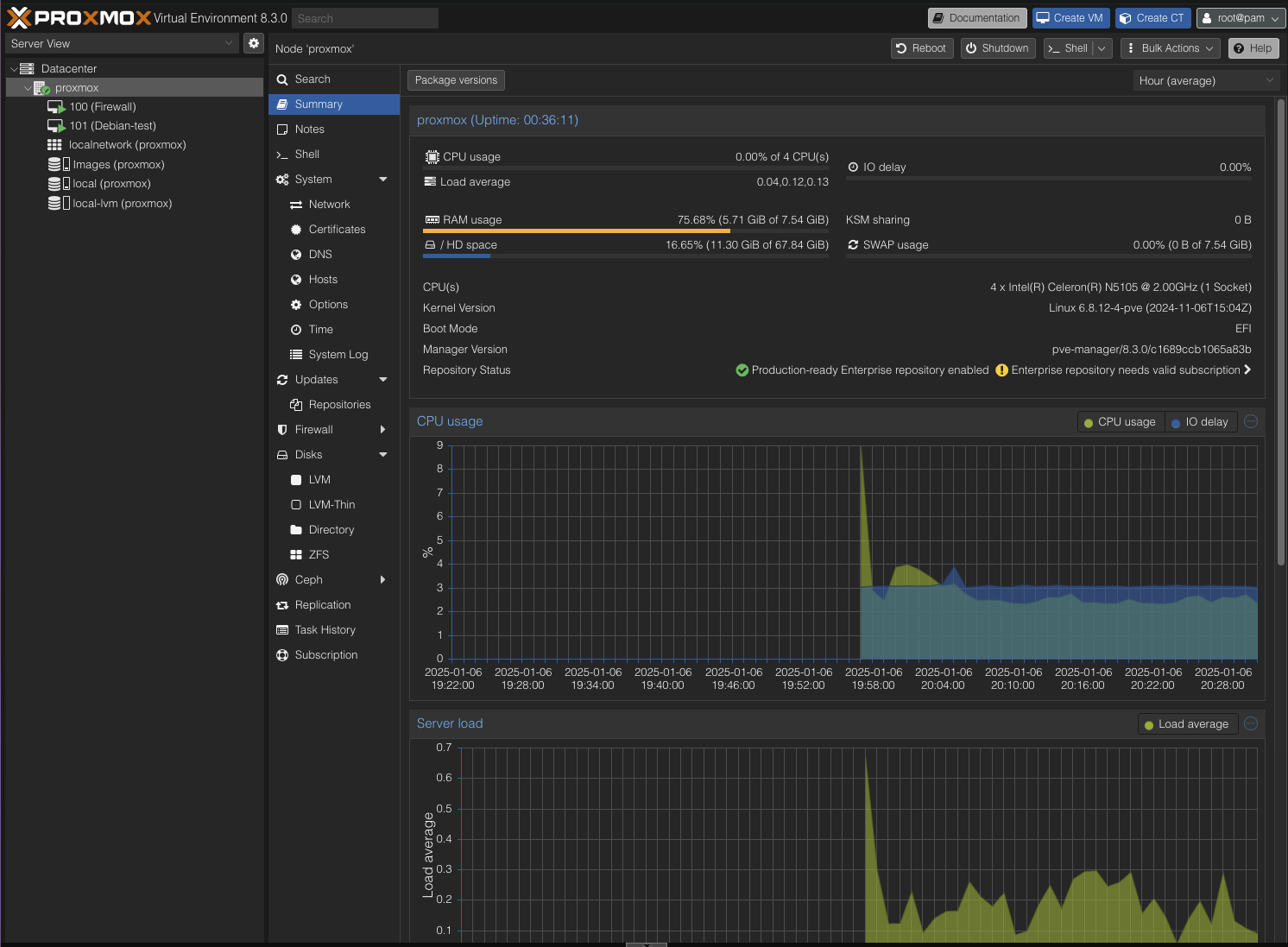Click the list icon next to System Log
1288x947 pixels.
[x=296, y=355]
